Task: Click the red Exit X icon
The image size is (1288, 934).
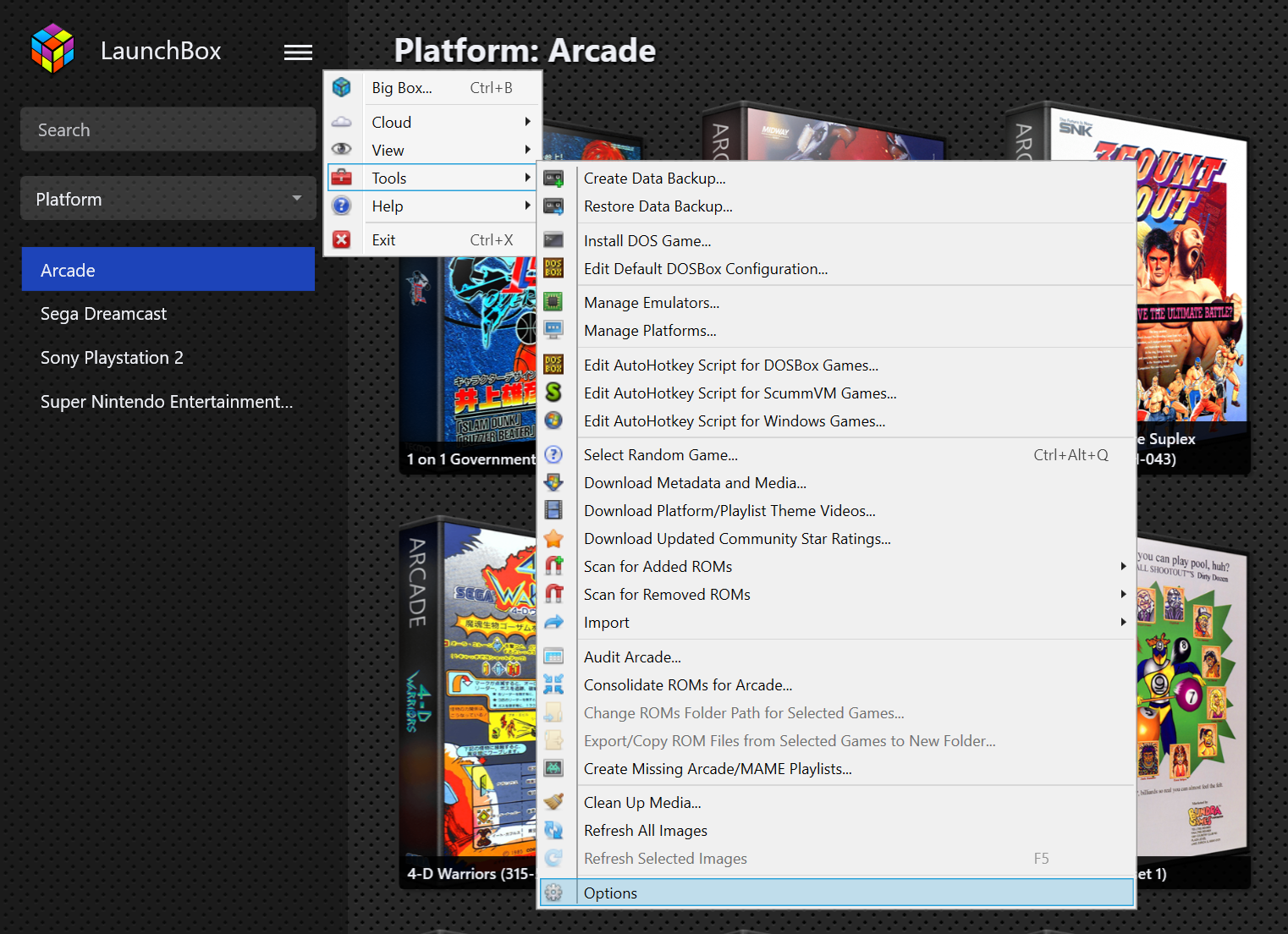Action: (342, 239)
